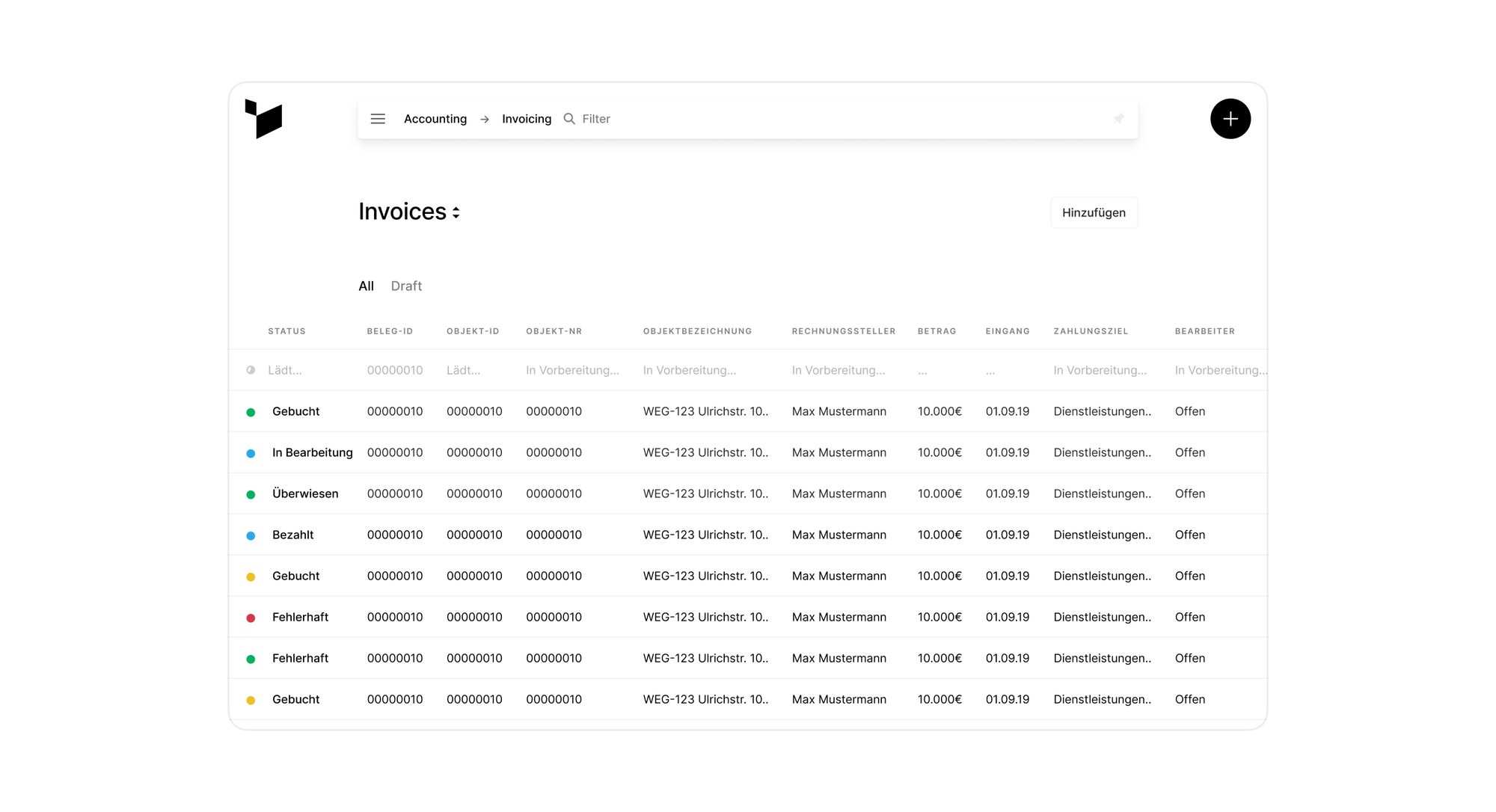
Task: Click the loading spinner icon beside Lädt...
Action: [x=251, y=370]
